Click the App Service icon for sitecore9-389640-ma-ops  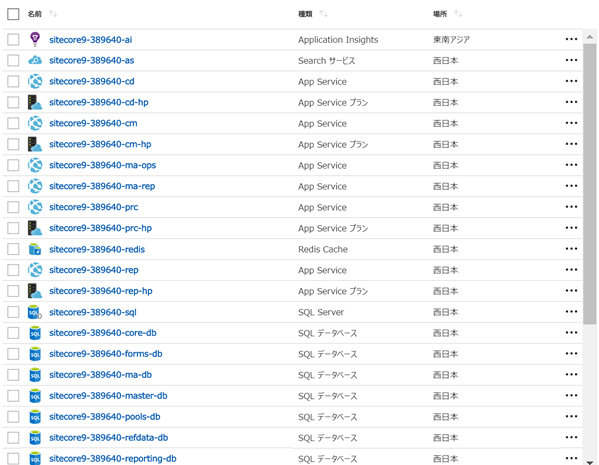coord(35,165)
